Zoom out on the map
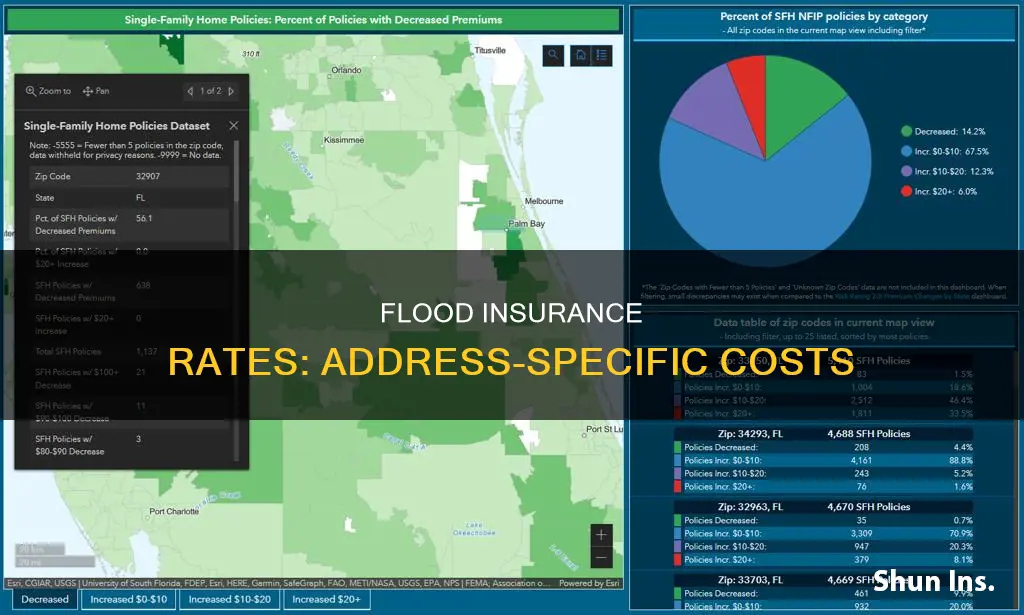This screenshot has height=615, width=1024. point(601,558)
